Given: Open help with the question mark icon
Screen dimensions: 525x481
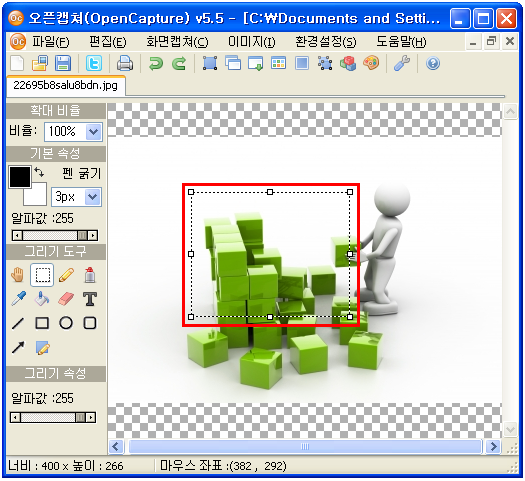Looking at the screenshot, I should [x=433, y=63].
